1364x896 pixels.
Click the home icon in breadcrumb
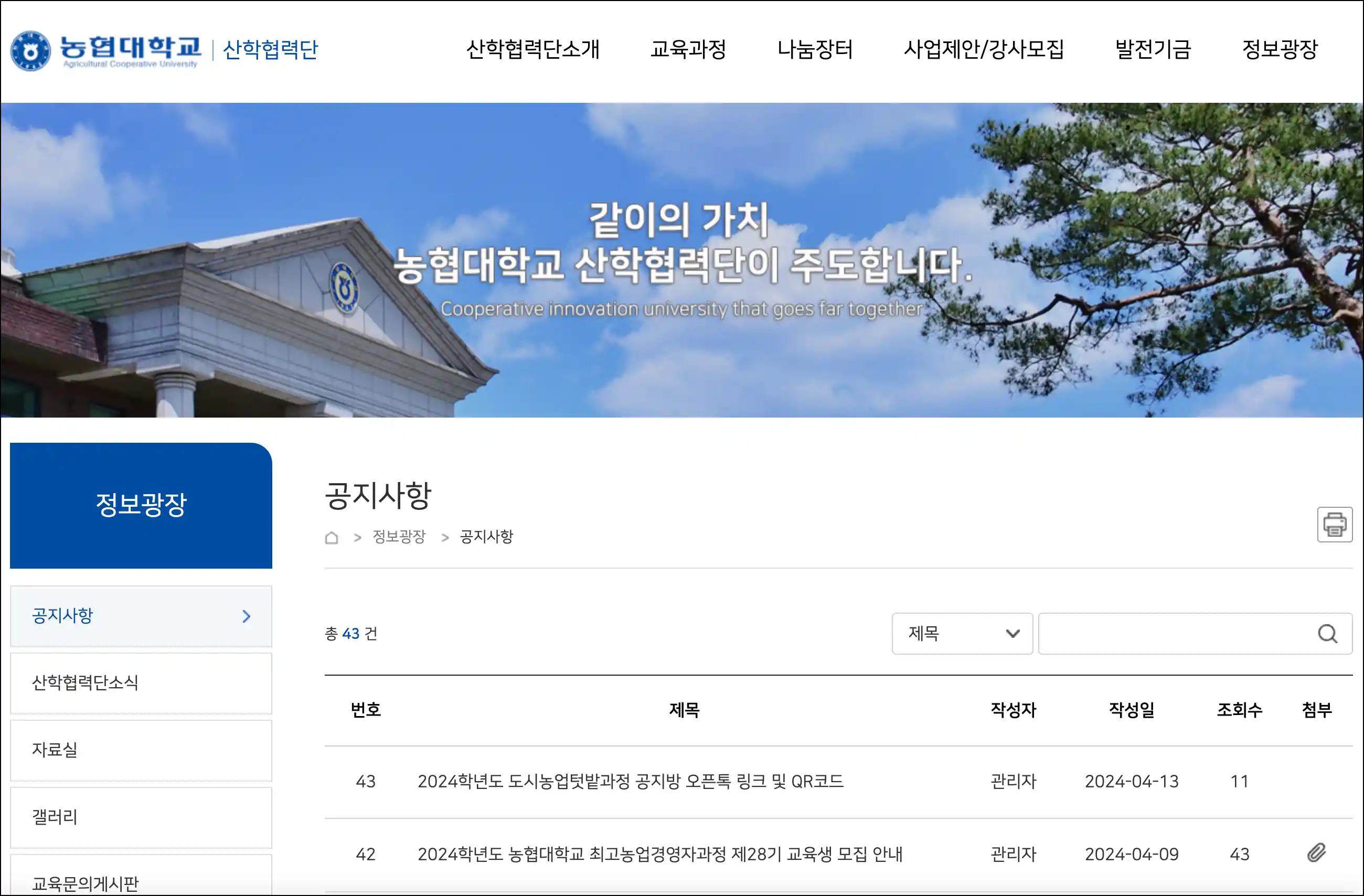(x=331, y=537)
